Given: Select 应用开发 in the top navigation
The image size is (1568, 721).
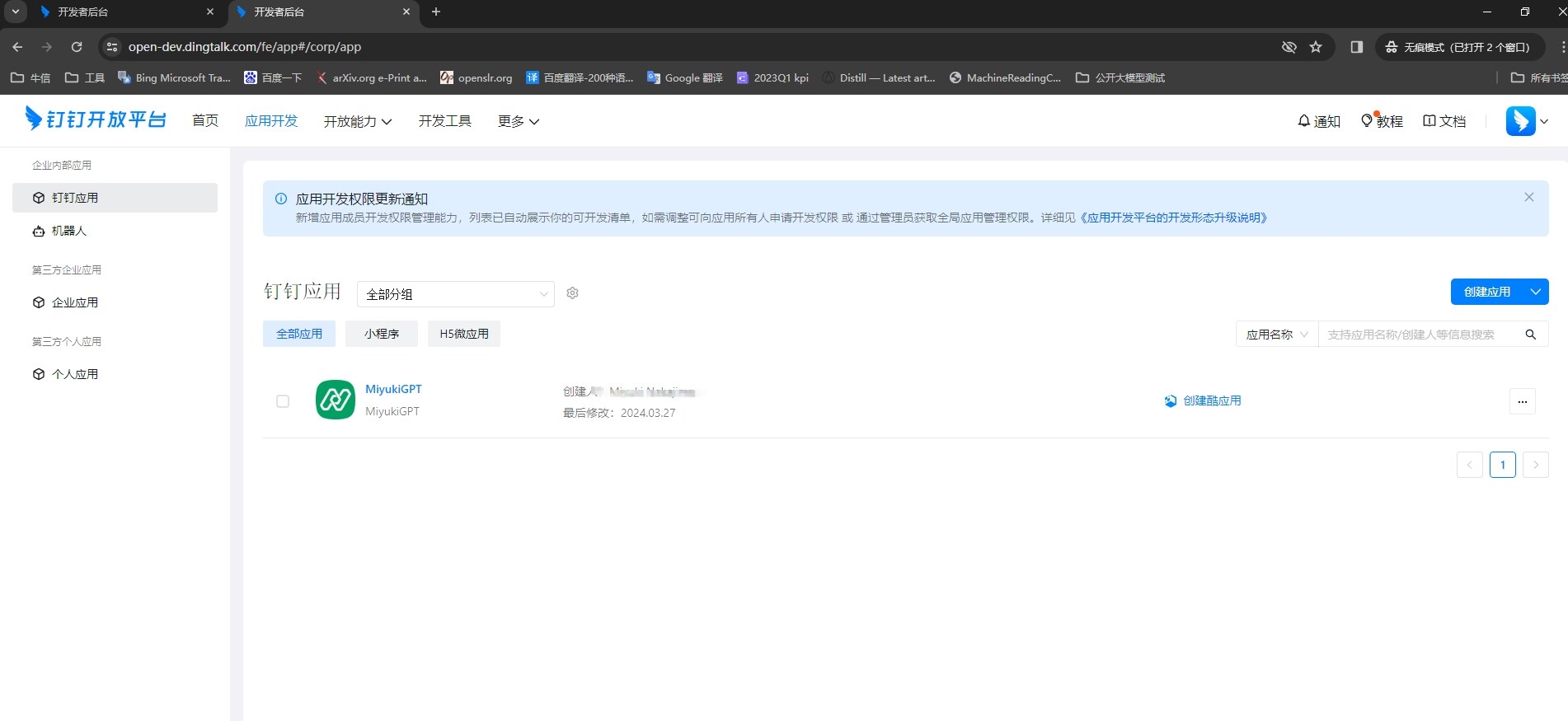Looking at the screenshot, I should (271, 120).
